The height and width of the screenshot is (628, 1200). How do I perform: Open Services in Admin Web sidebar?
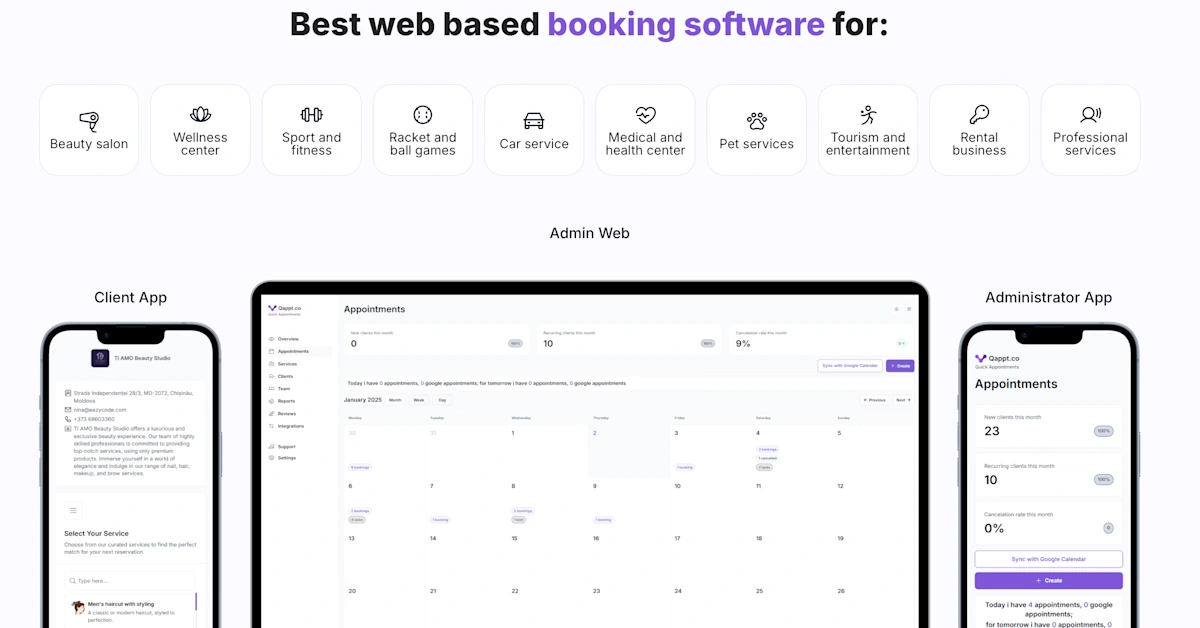pyautogui.click(x=283, y=364)
